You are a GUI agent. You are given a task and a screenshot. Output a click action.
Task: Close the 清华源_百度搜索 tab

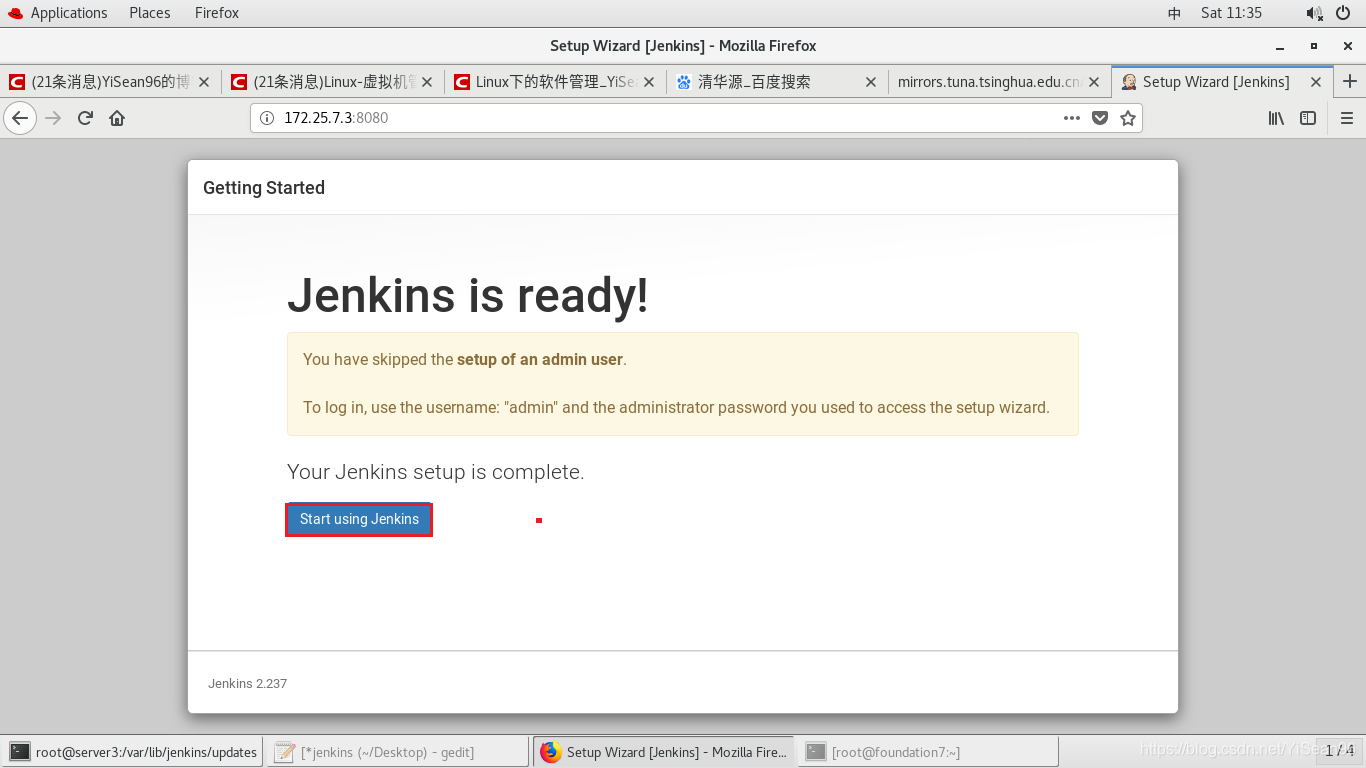point(871,82)
